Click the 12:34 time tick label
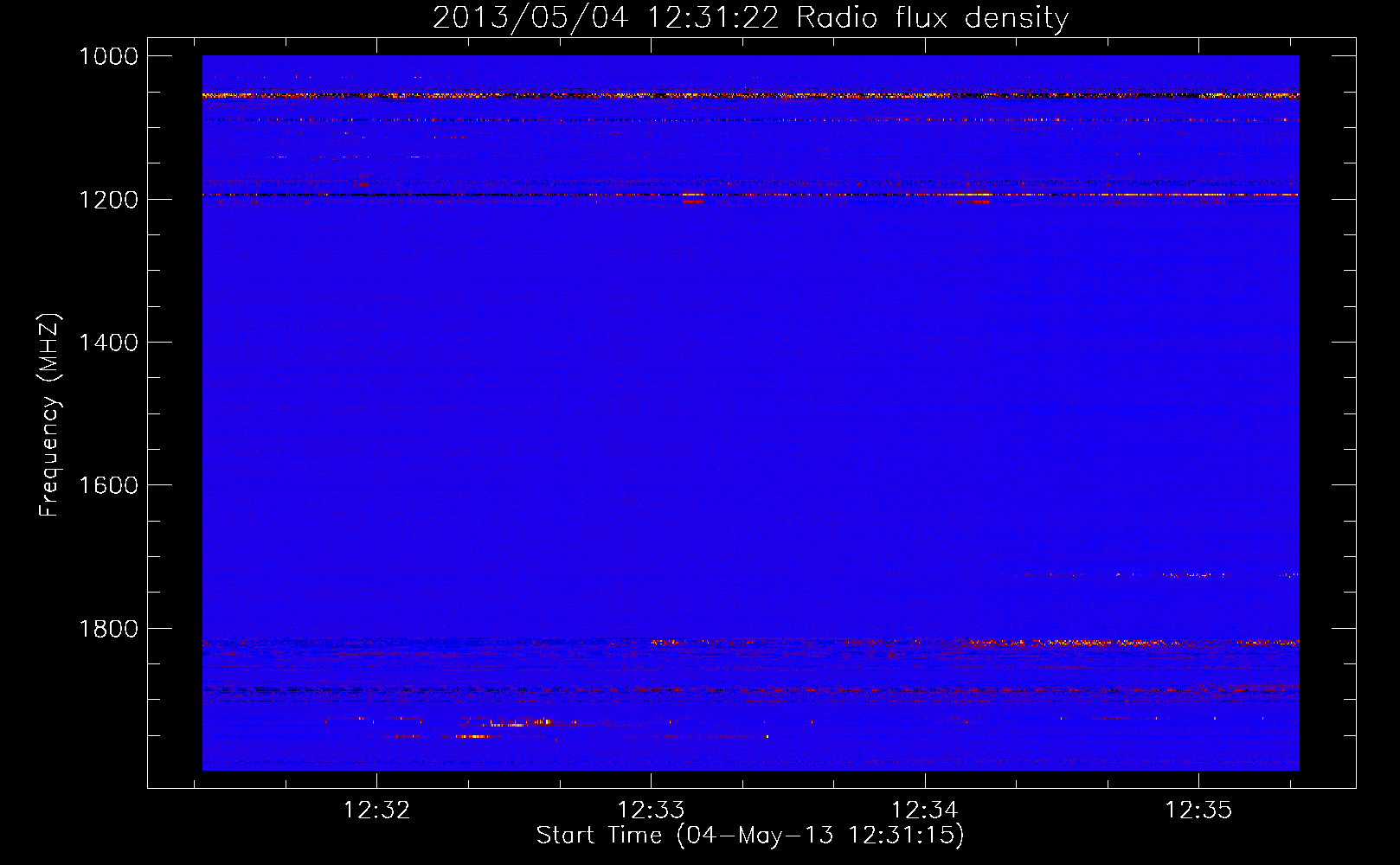The image size is (1400, 865). (x=925, y=811)
